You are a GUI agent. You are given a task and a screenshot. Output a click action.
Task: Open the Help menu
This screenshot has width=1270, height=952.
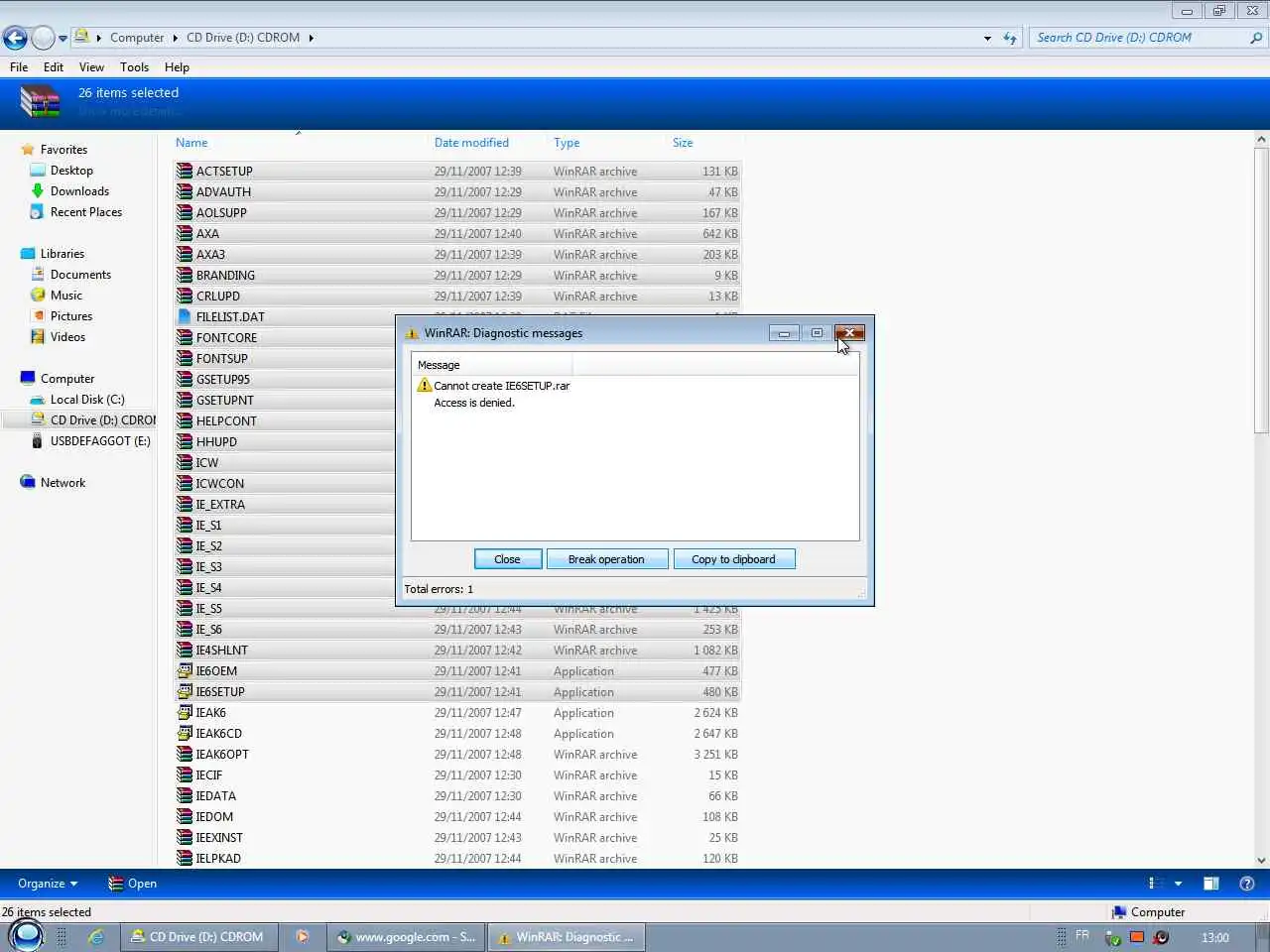click(x=177, y=66)
